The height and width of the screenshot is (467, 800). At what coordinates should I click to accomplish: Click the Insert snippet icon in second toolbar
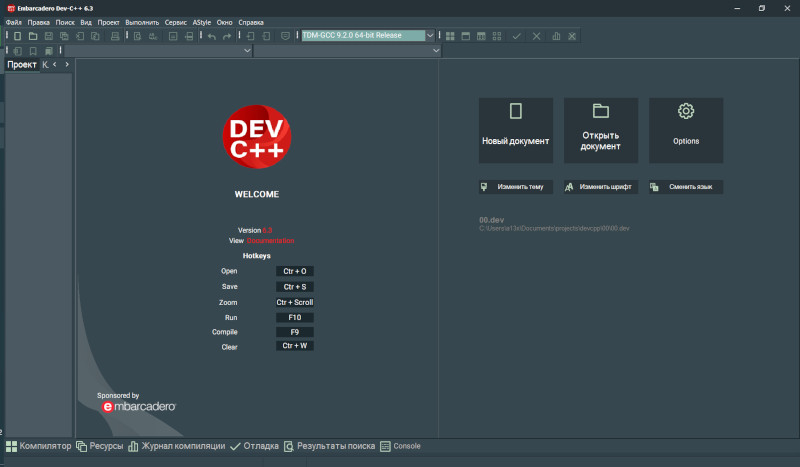17,51
